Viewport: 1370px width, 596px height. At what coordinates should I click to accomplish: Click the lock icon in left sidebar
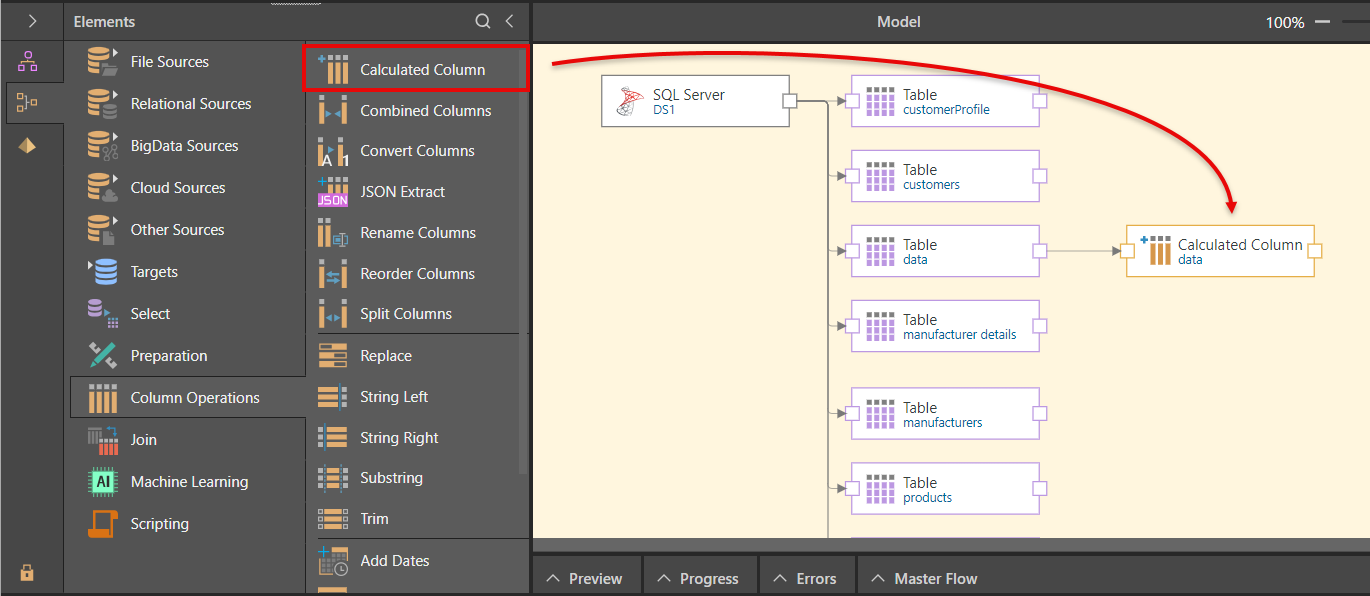tap(27, 573)
